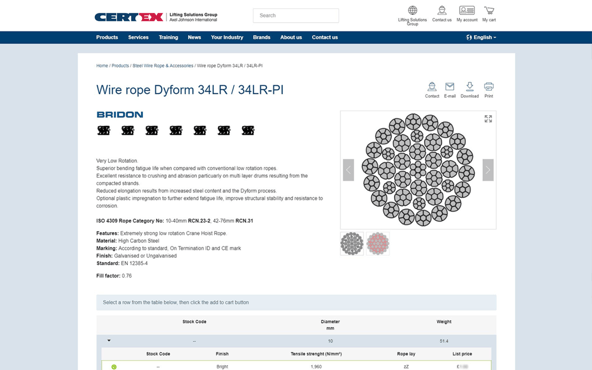
Task: Click the Bright finish cell
Action: pyautogui.click(x=222, y=367)
